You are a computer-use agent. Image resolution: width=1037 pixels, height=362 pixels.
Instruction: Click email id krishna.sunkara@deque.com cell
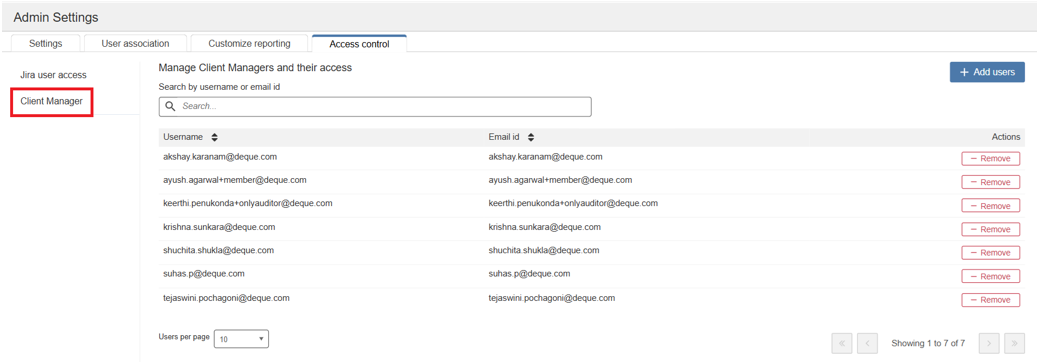[x=545, y=227]
